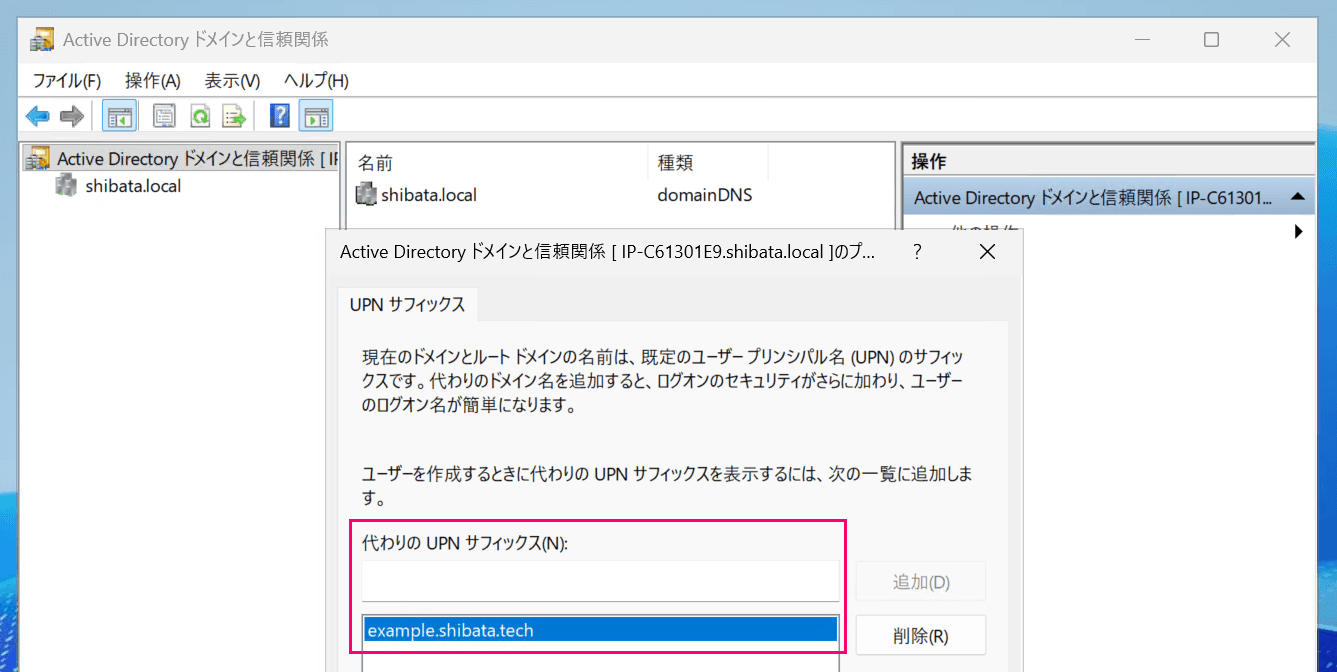Click the app icon in title bar
Screen dimensions: 1337x672
click(42, 40)
